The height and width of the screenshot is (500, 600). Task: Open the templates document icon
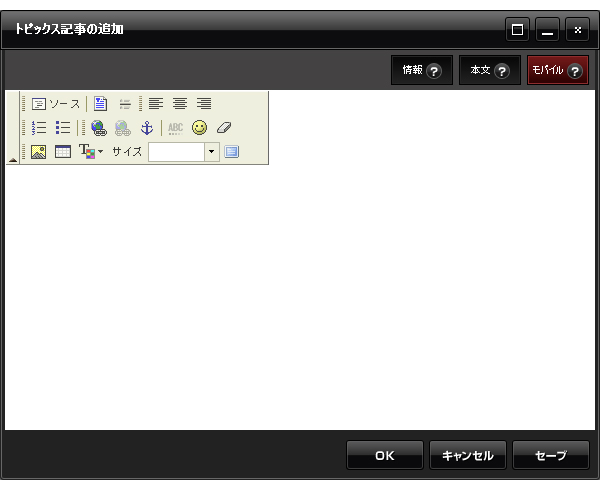pos(100,104)
